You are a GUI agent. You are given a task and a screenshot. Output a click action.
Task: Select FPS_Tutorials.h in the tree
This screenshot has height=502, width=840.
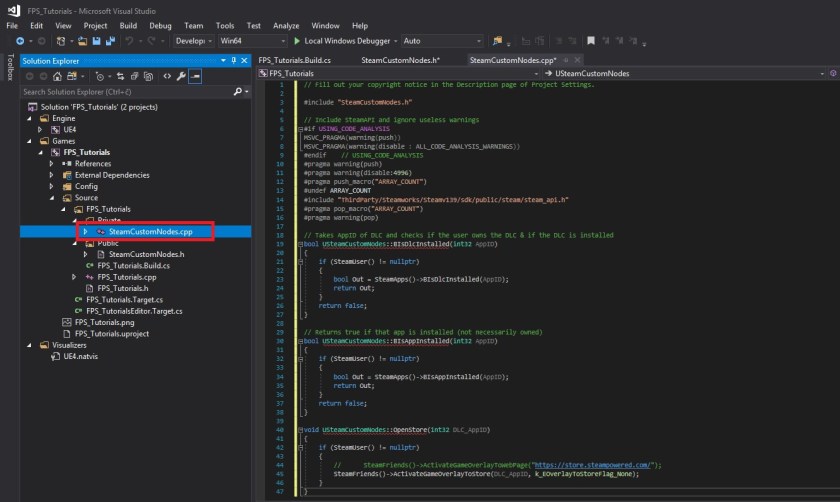[x=123, y=288]
